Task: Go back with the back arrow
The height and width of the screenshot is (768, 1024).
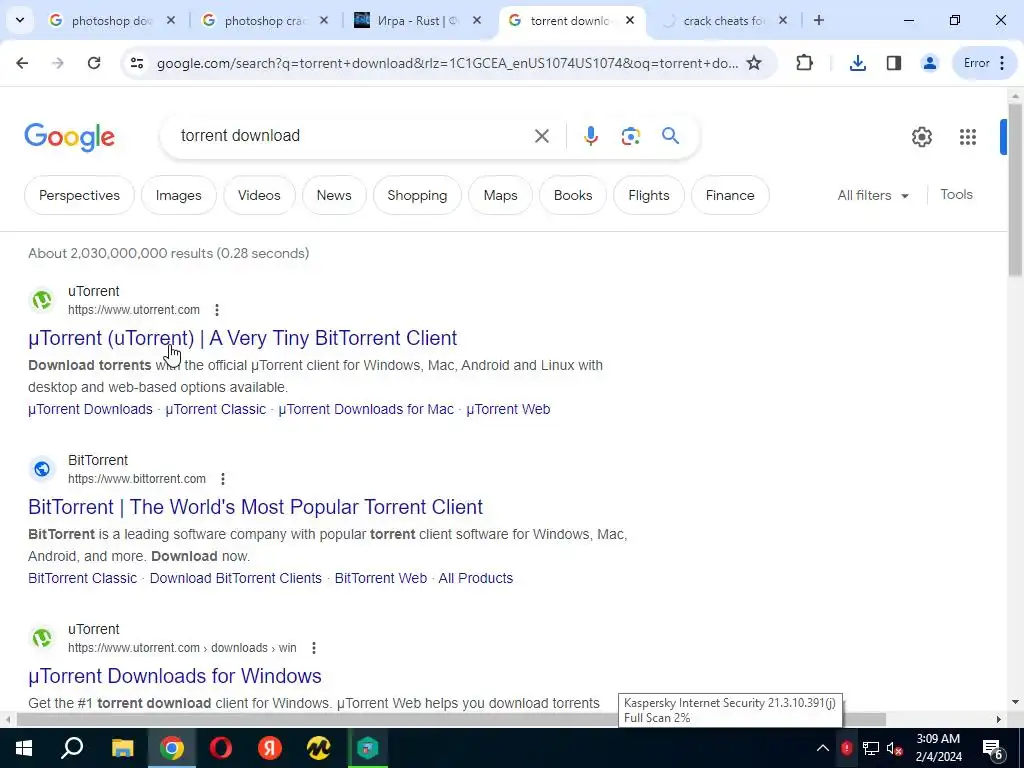Action: (x=22, y=63)
